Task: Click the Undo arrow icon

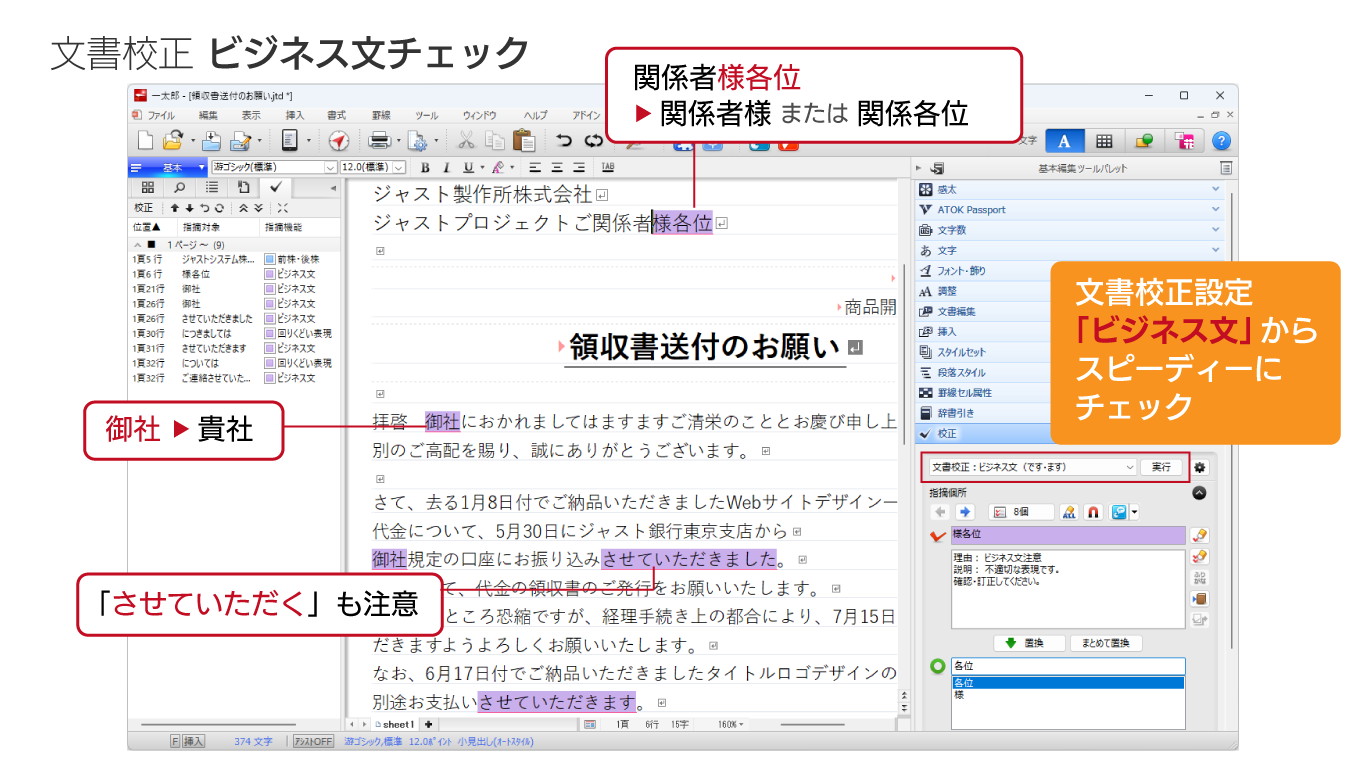Action: [565, 141]
